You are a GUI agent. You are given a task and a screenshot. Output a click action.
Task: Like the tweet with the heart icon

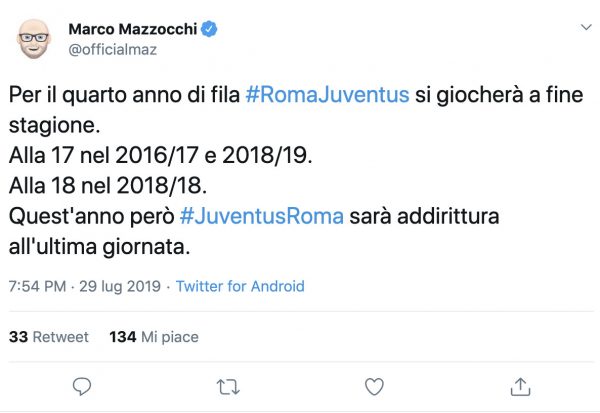coord(374,385)
